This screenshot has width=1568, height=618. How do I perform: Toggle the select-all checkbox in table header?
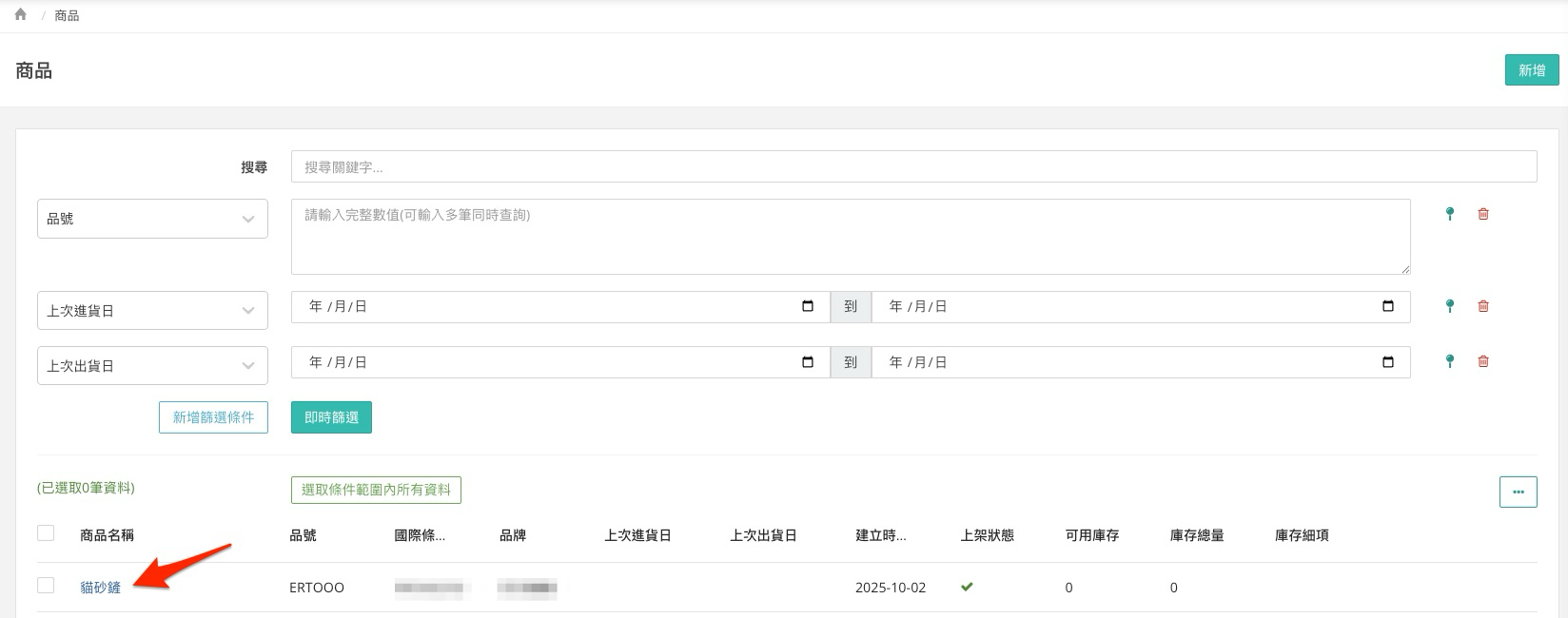(46, 533)
